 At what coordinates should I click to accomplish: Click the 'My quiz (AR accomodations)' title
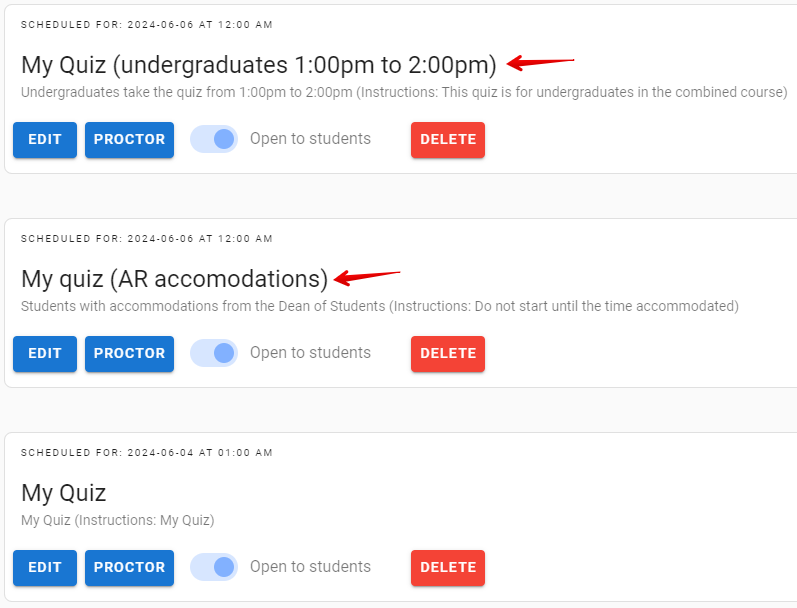(x=174, y=279)
